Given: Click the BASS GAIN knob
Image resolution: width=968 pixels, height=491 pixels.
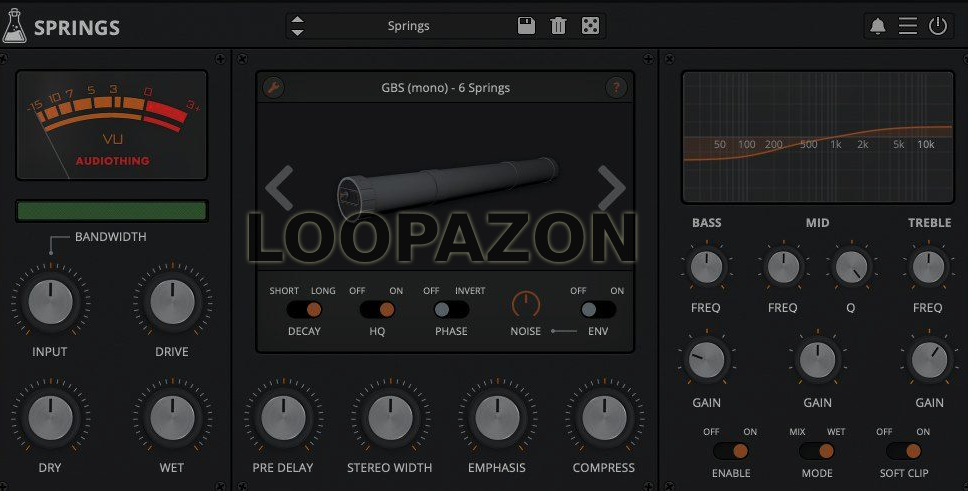Looking at the screenshot, I should click(706, 361).
